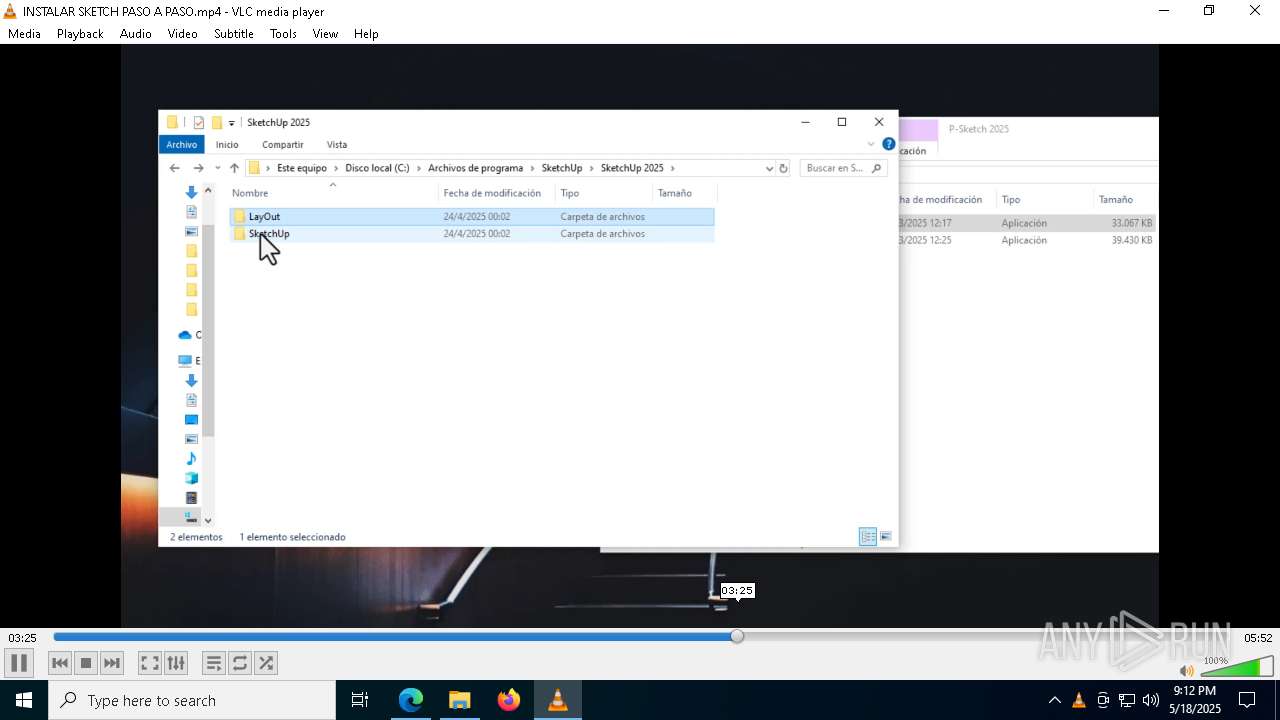Click the Compartir tab in the video's Explorer
The image size is (1280, 720).
click(283, 145)
